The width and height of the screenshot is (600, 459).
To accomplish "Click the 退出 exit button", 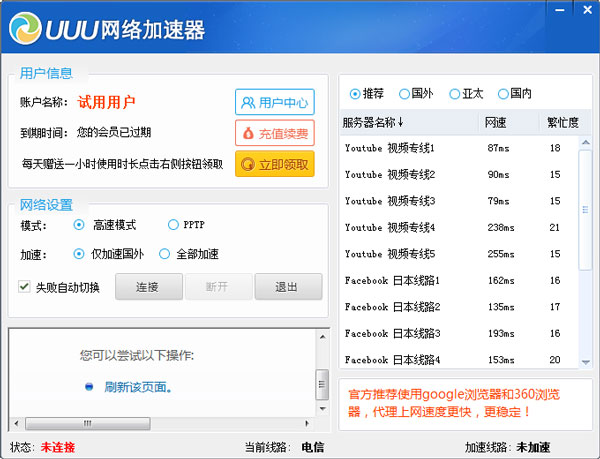I will (288, 286).
